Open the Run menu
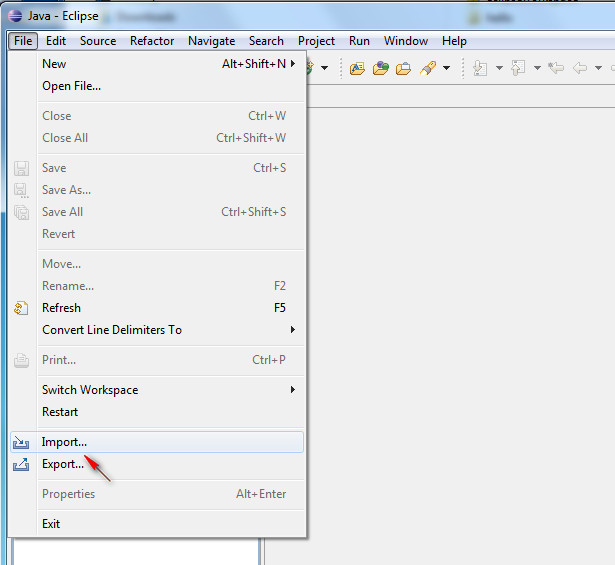 pos(359,41)
